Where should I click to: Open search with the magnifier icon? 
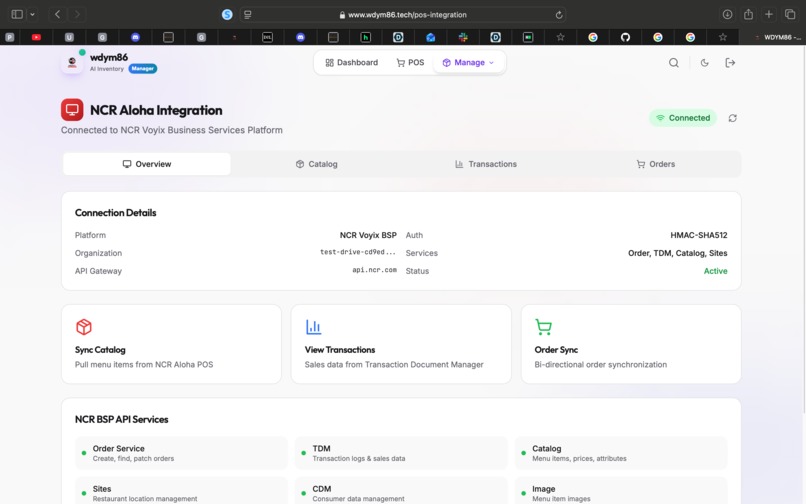tap(673, 63)
